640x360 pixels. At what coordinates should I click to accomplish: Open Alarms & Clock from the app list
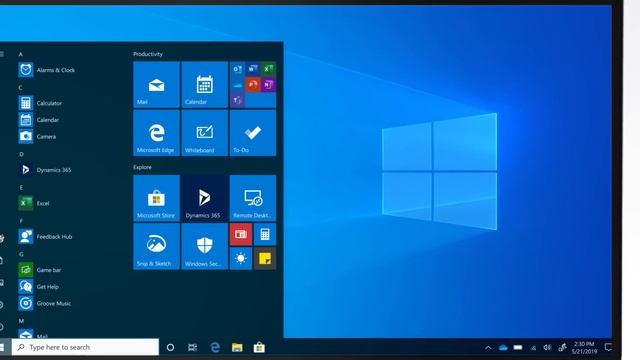click(47, 70)
